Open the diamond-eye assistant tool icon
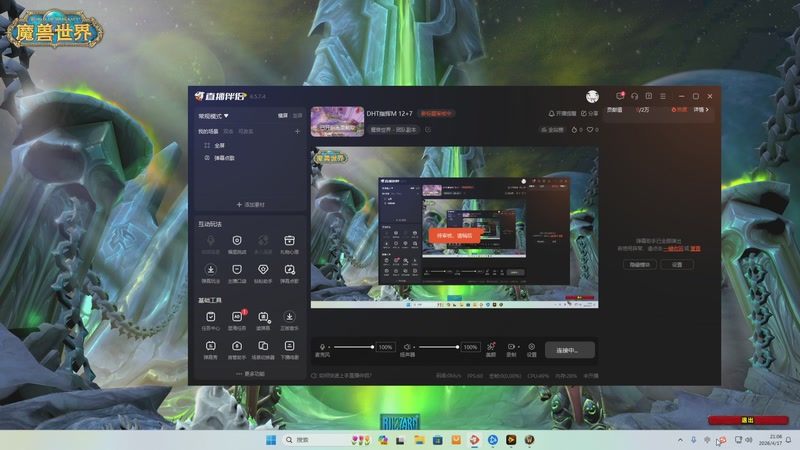The width and height of the screenshot is (800, 450). 263,270
